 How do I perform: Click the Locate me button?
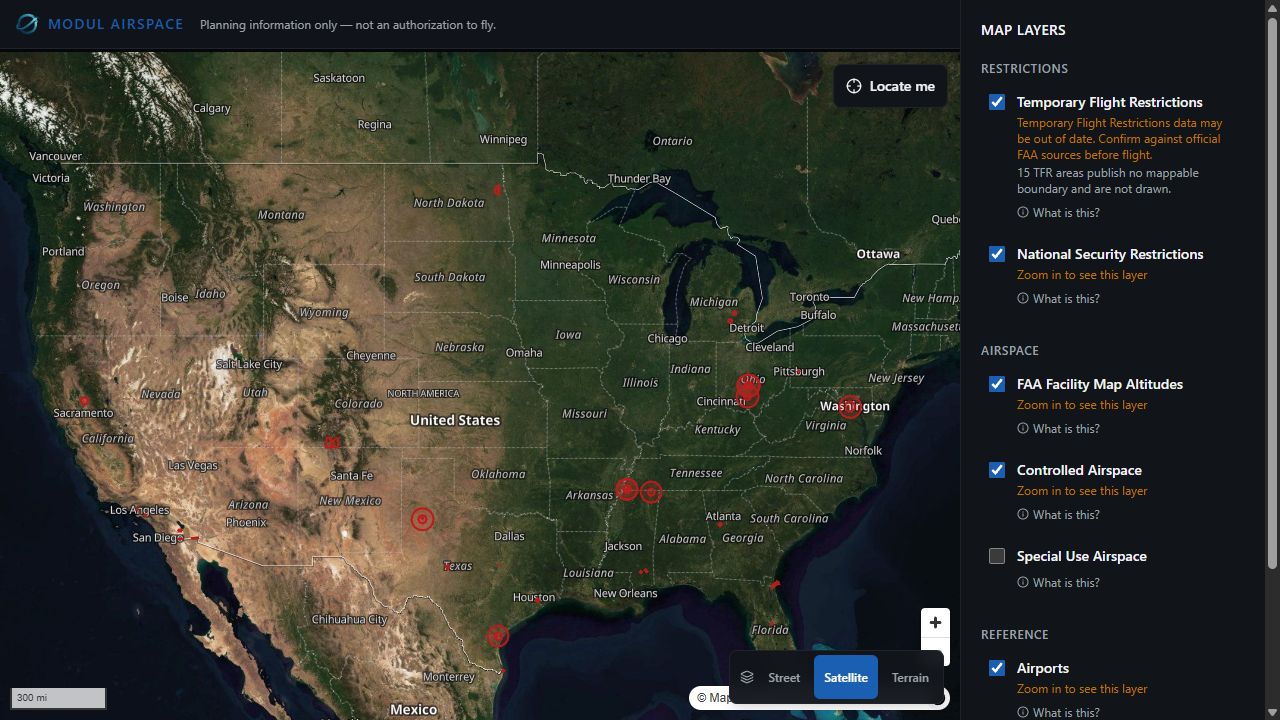coord(890,86)
